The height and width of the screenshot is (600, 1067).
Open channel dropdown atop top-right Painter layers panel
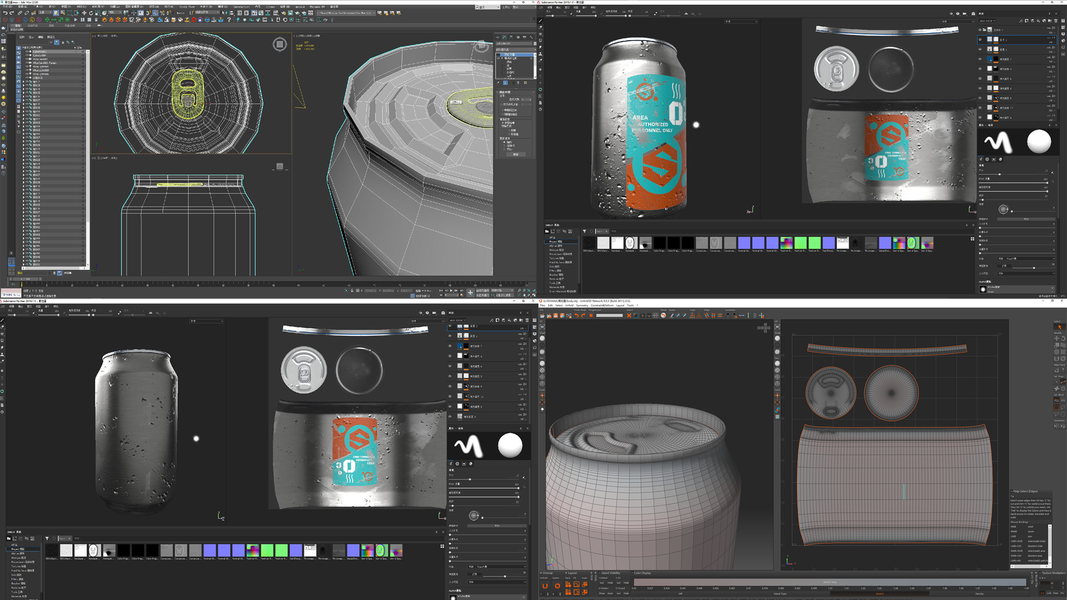pos(987,20)
